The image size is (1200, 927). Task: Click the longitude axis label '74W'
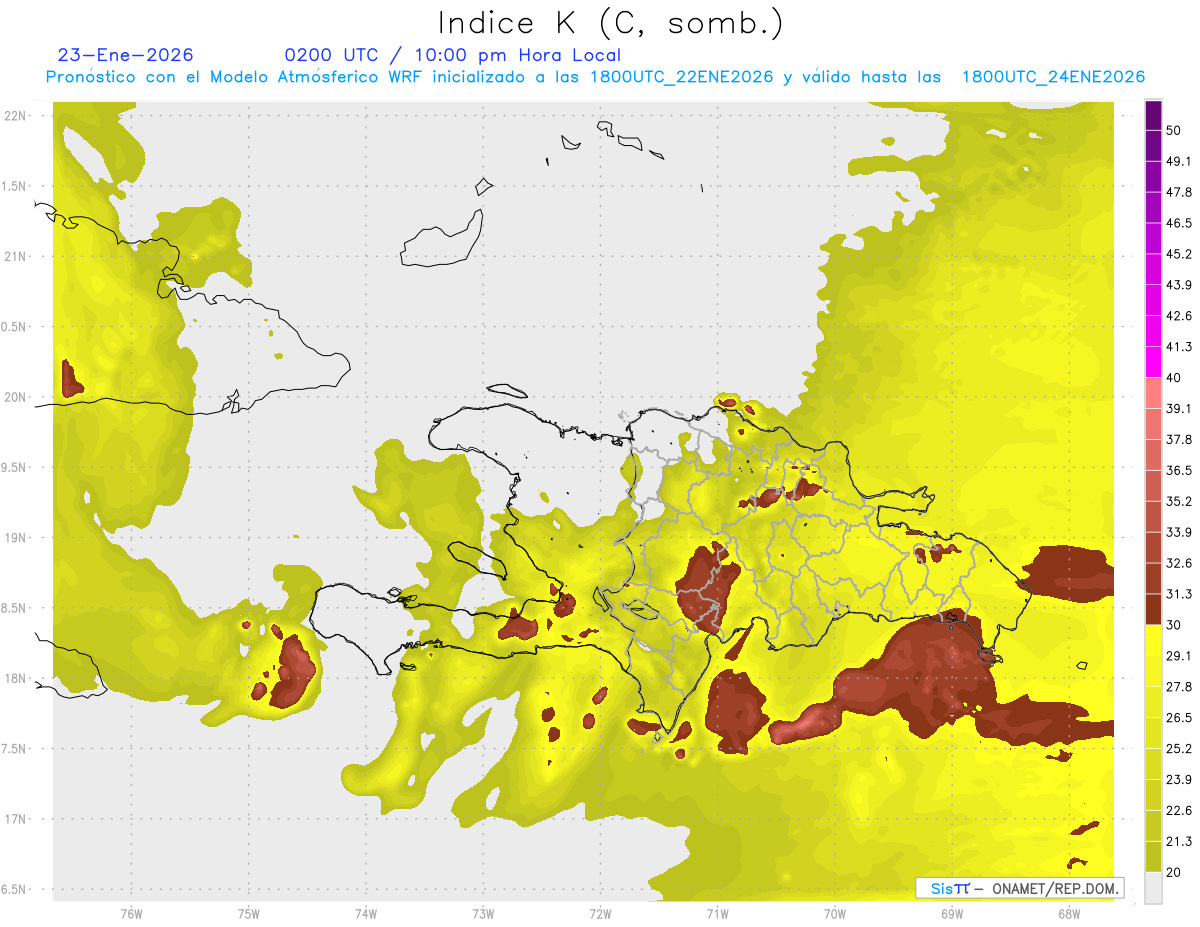[365, 914]
